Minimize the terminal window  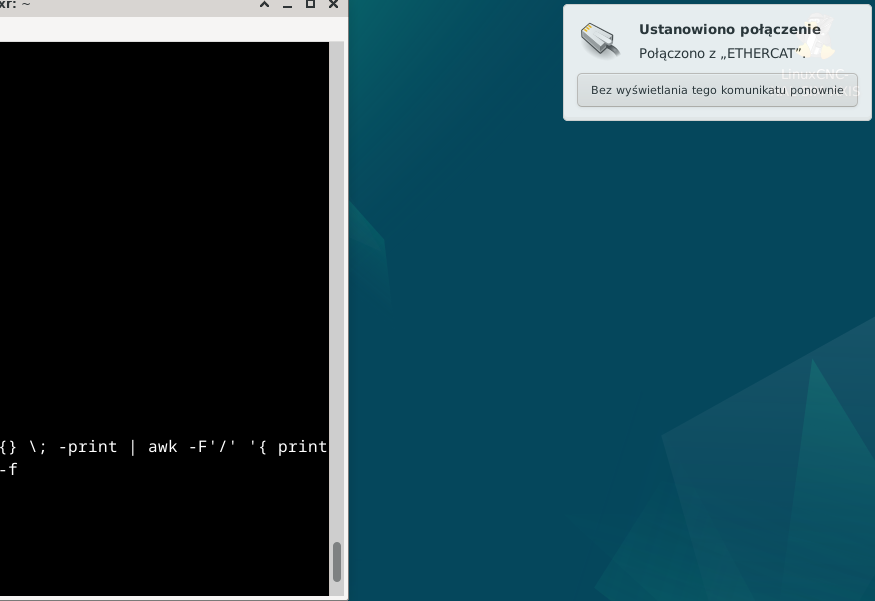[288, 5]
